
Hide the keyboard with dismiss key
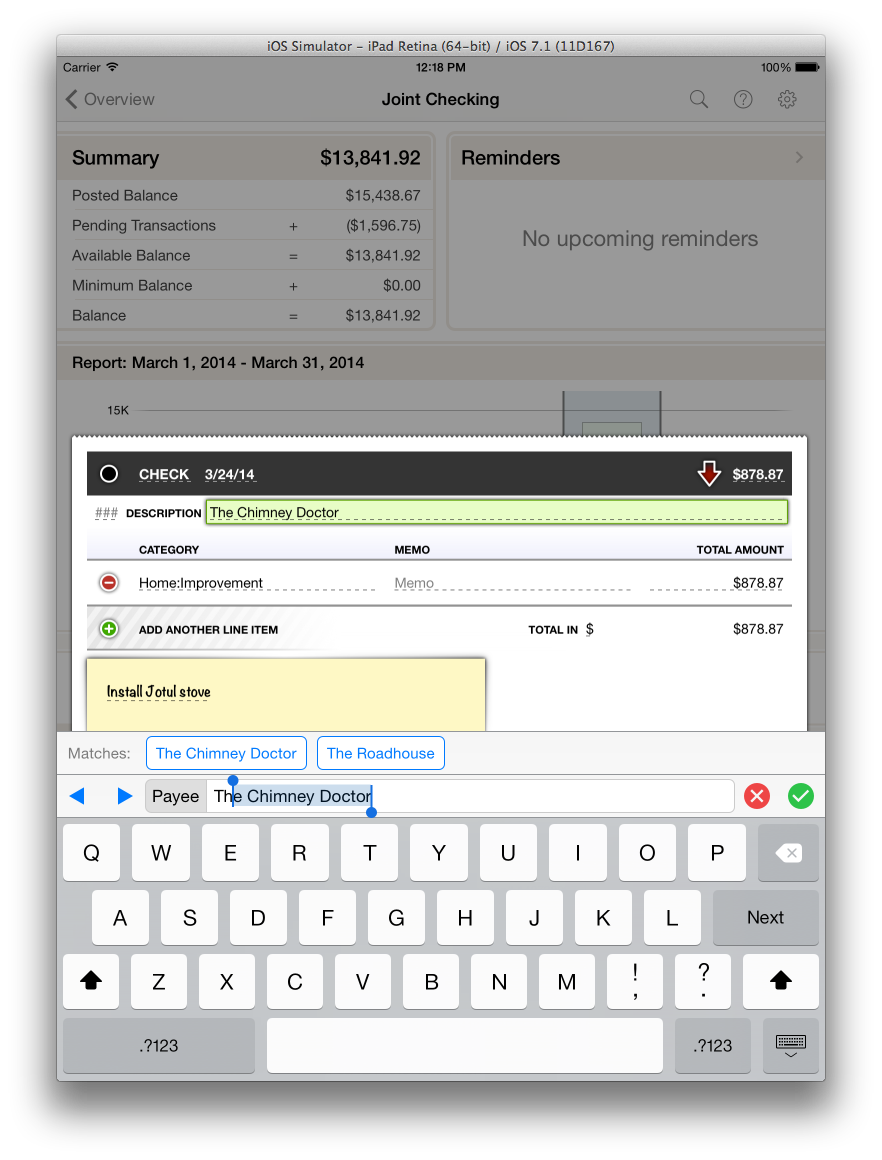[x=790, y=1045]
